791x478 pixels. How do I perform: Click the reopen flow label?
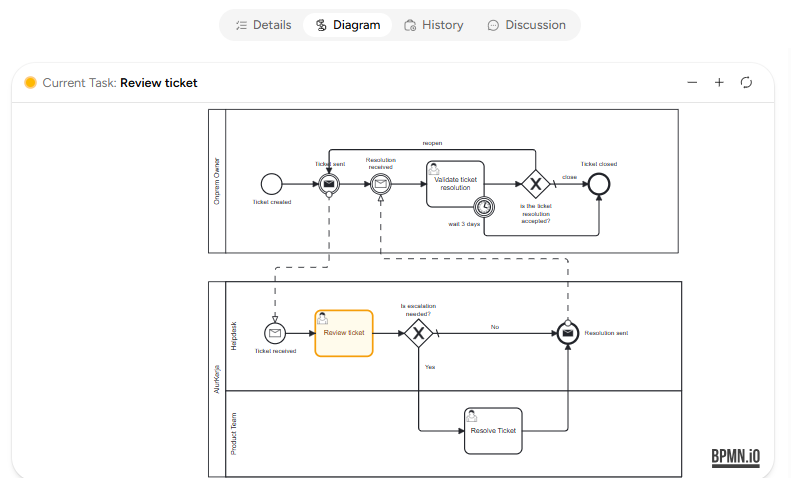[432, 143]
